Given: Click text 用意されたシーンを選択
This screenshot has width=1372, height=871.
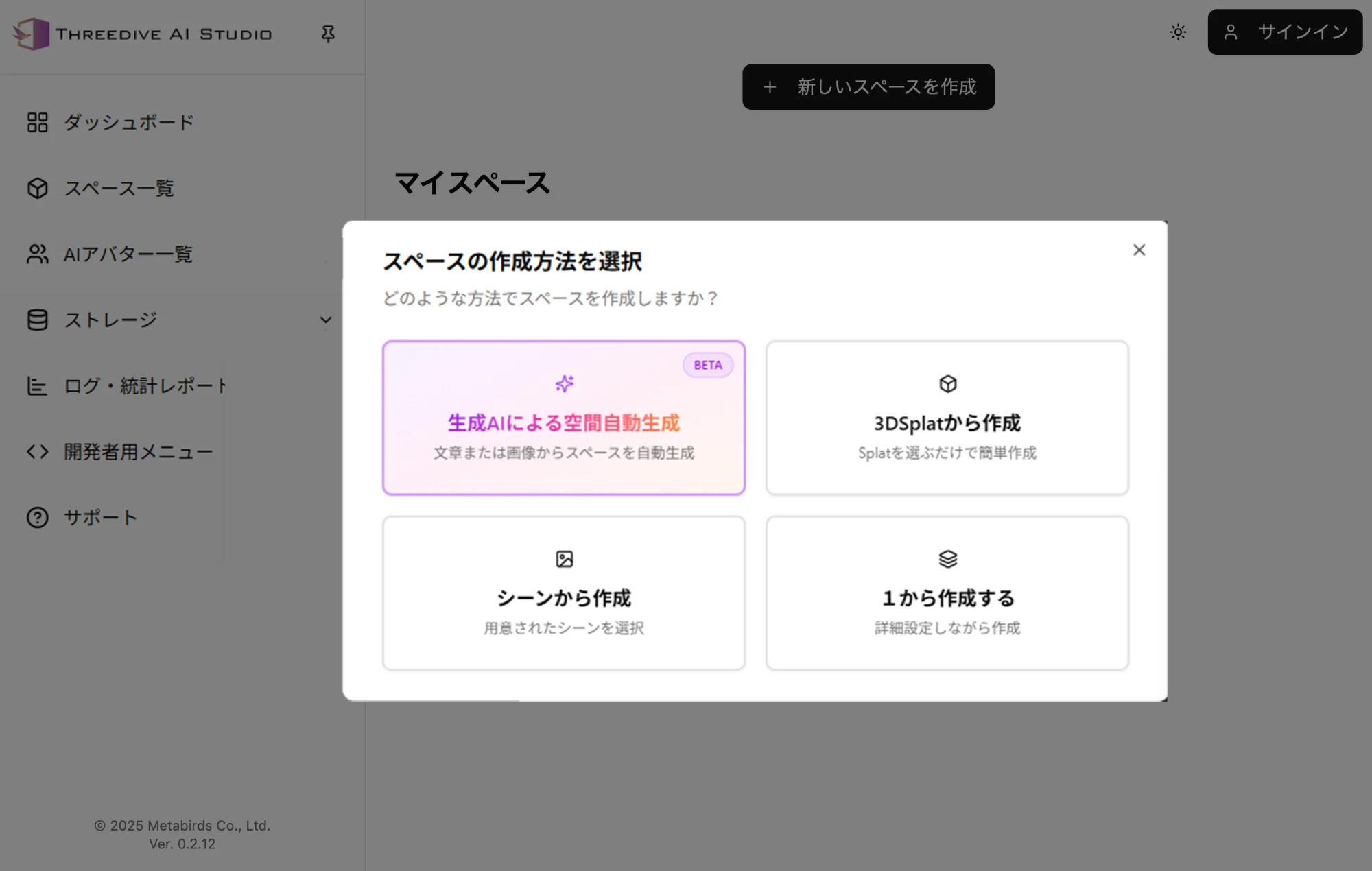Looking at the screenshot, I should point(564,628).
